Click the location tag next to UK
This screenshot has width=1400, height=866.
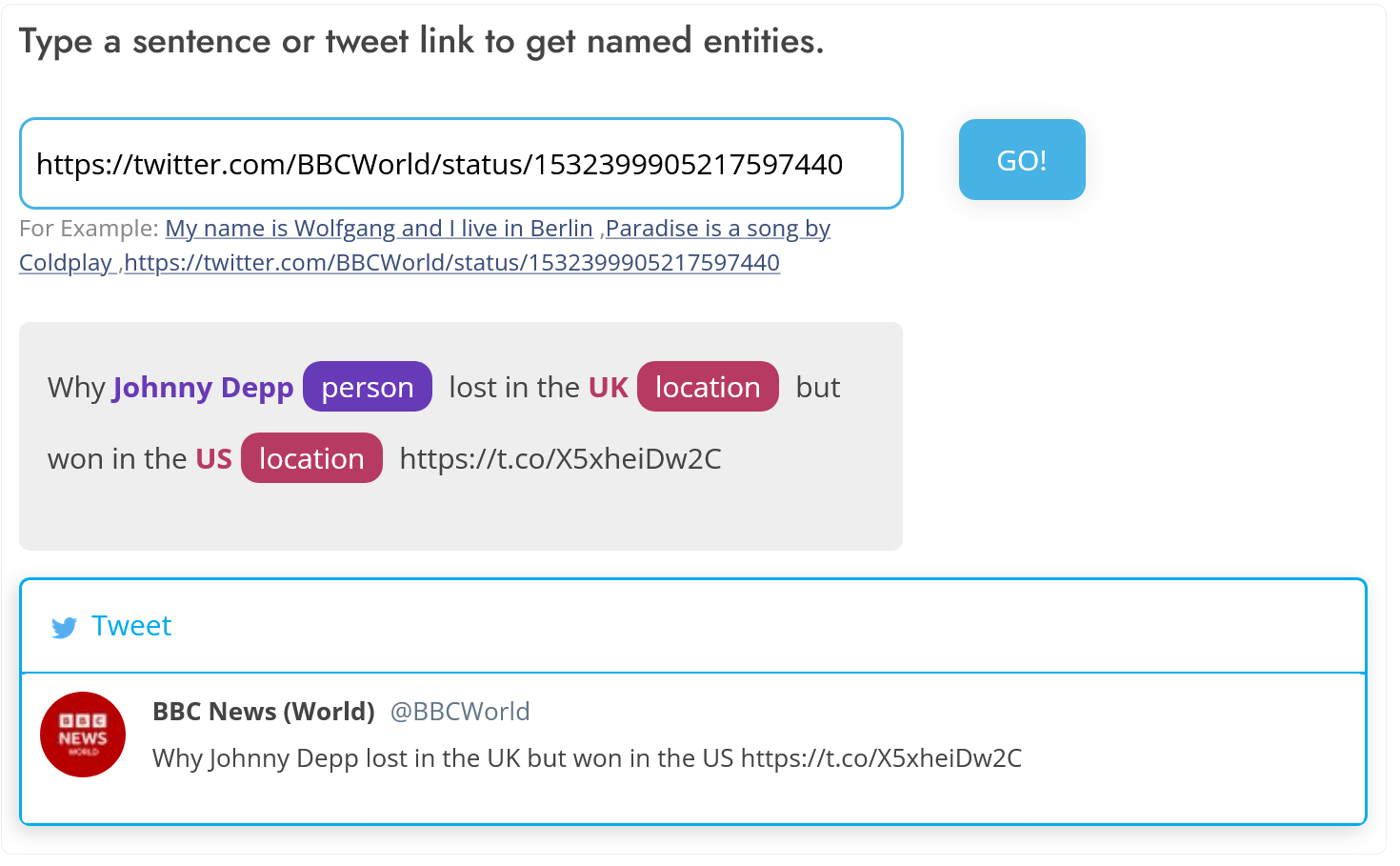tap(707, 387)
